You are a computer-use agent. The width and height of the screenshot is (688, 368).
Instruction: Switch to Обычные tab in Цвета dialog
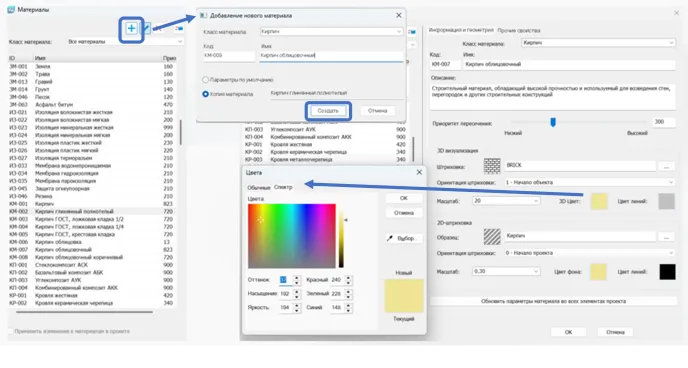(258, 188)
